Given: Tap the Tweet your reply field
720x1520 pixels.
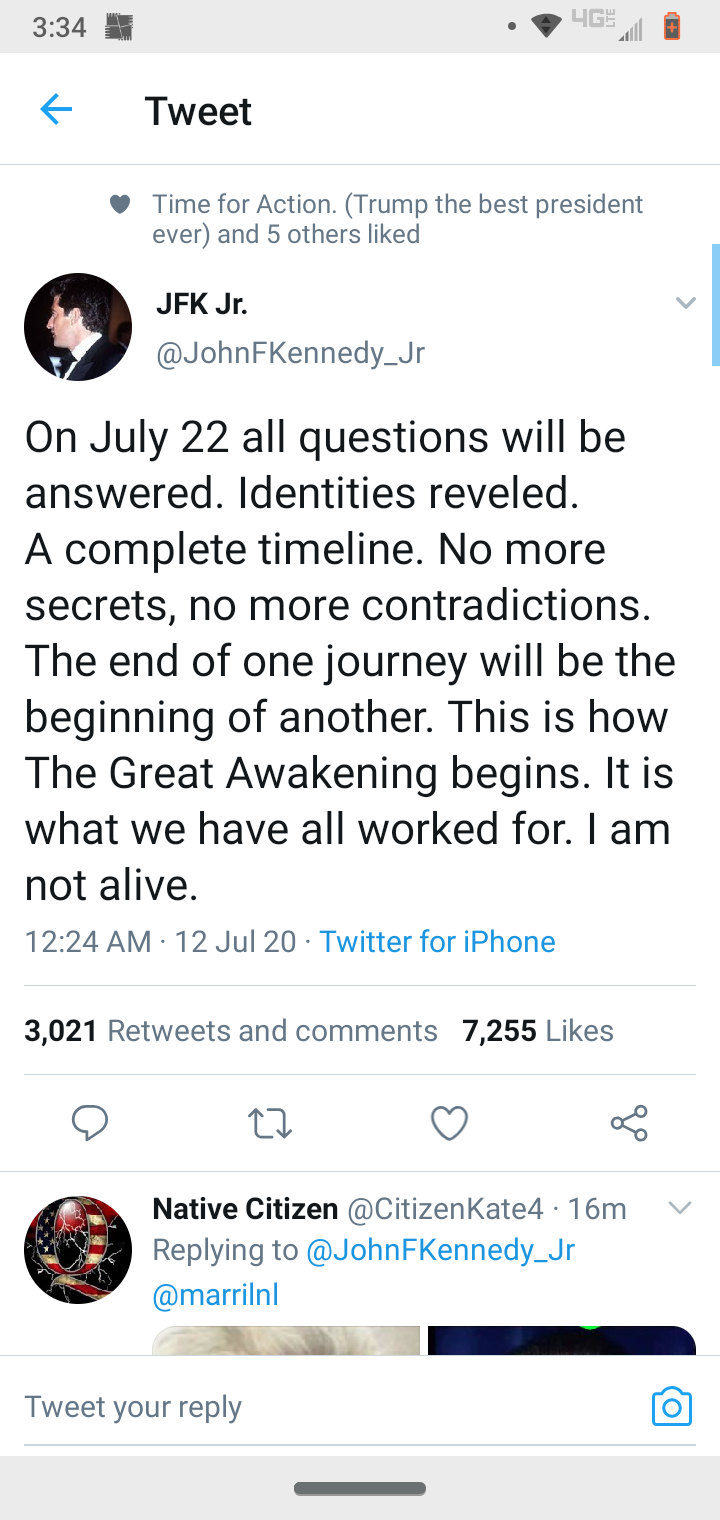Looking at the screenshot, I should click(x=300, y=1407).
